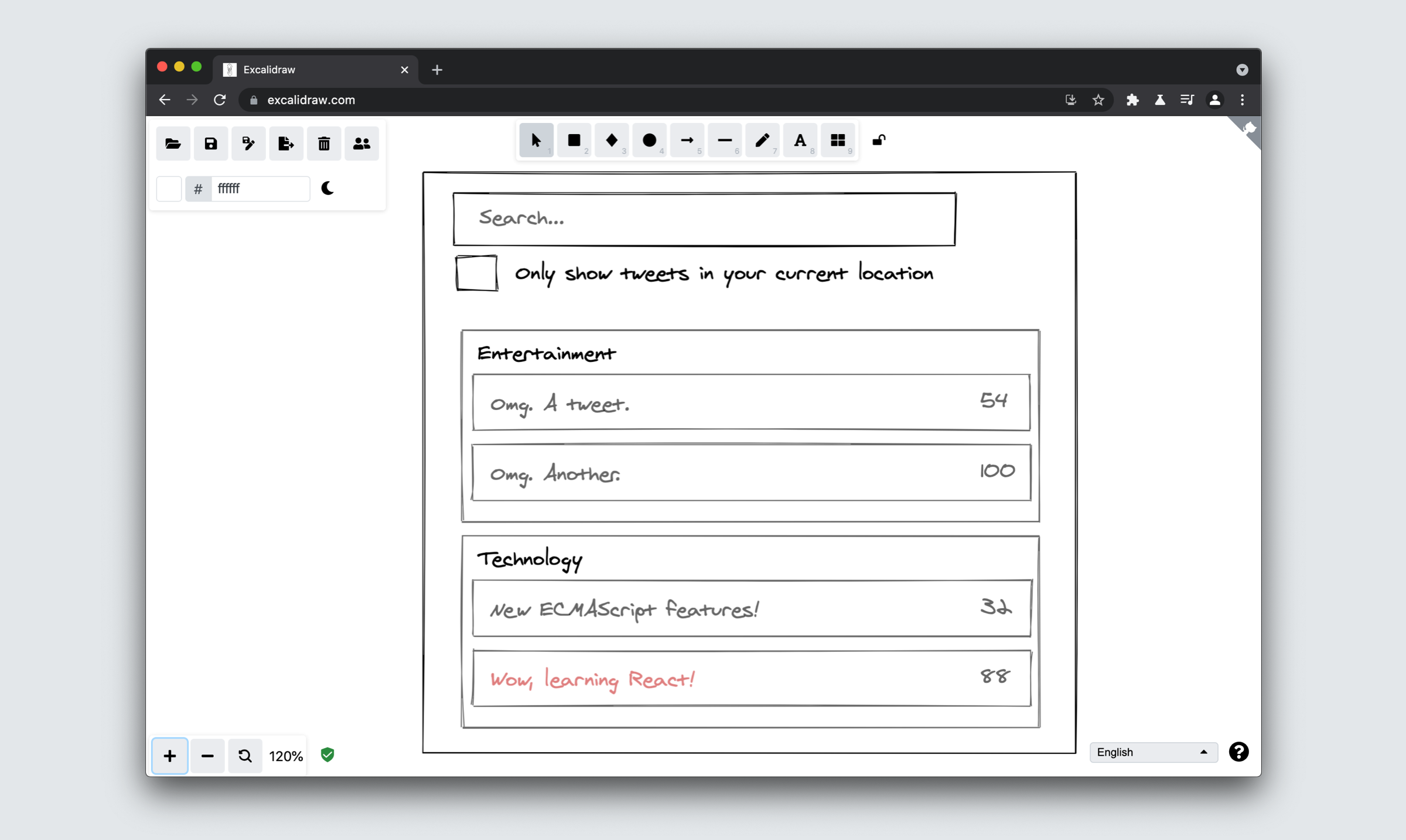The width and height of the screenshot is (1406, 840).
Task: Select the Line tool
Action: (x=725, y=141)
